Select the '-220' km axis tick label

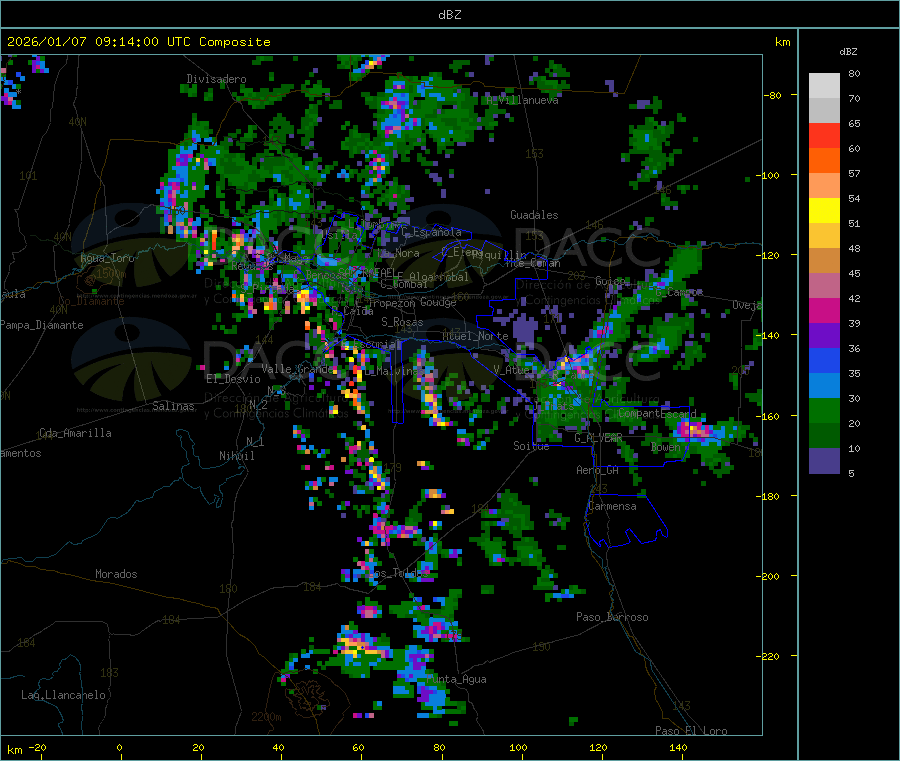768,657
